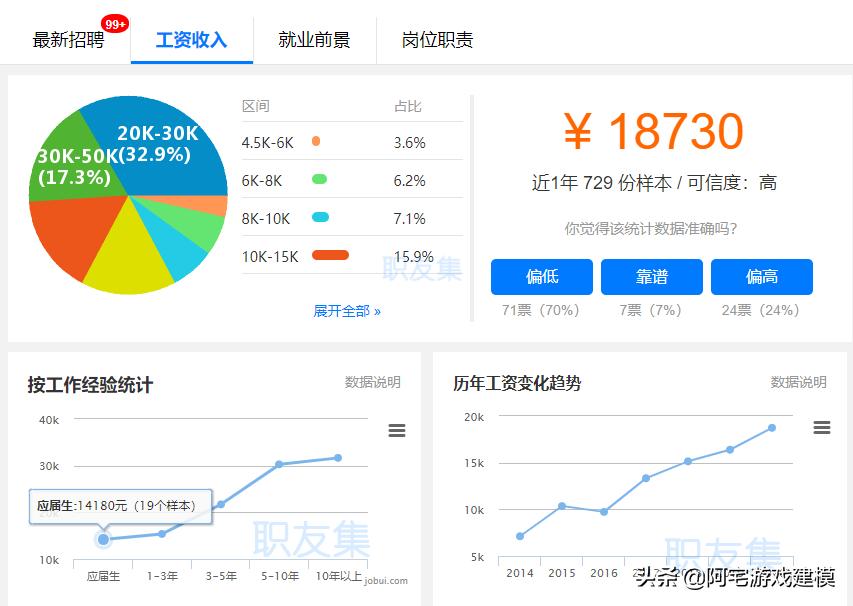Screen dimensions: 853x606
Task: Click the orange 10K-15K legend bar
Action: point(331,257)
